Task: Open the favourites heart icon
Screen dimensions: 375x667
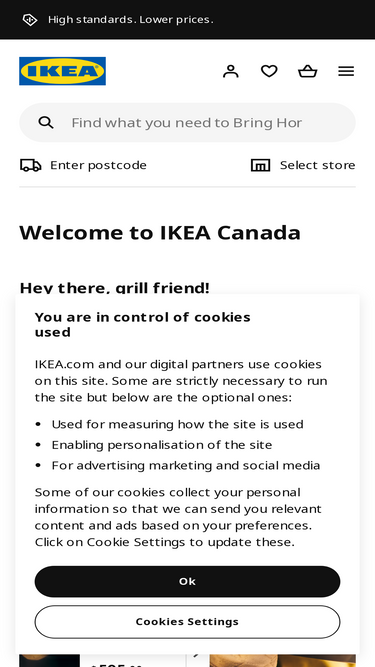Action: pos(269,71)
